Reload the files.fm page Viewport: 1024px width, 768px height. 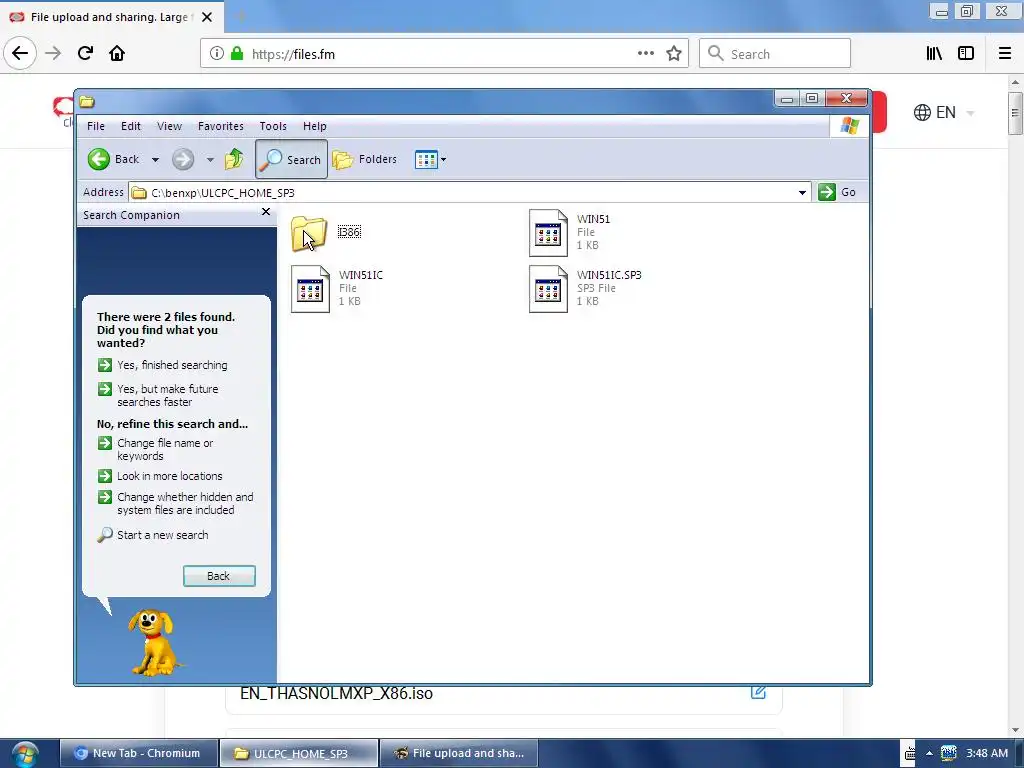85,53
